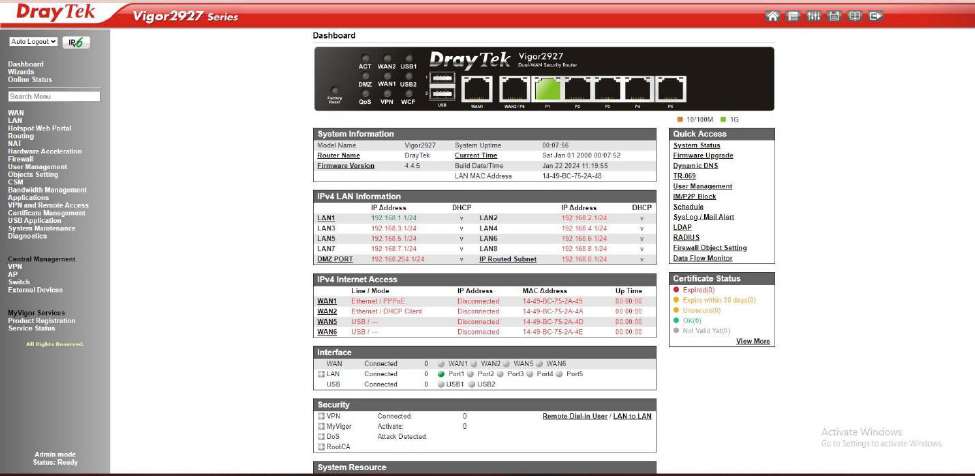Screen dimensions: 975x476
Task: Open the System Maintenance menu
Action: pos(41,228)
